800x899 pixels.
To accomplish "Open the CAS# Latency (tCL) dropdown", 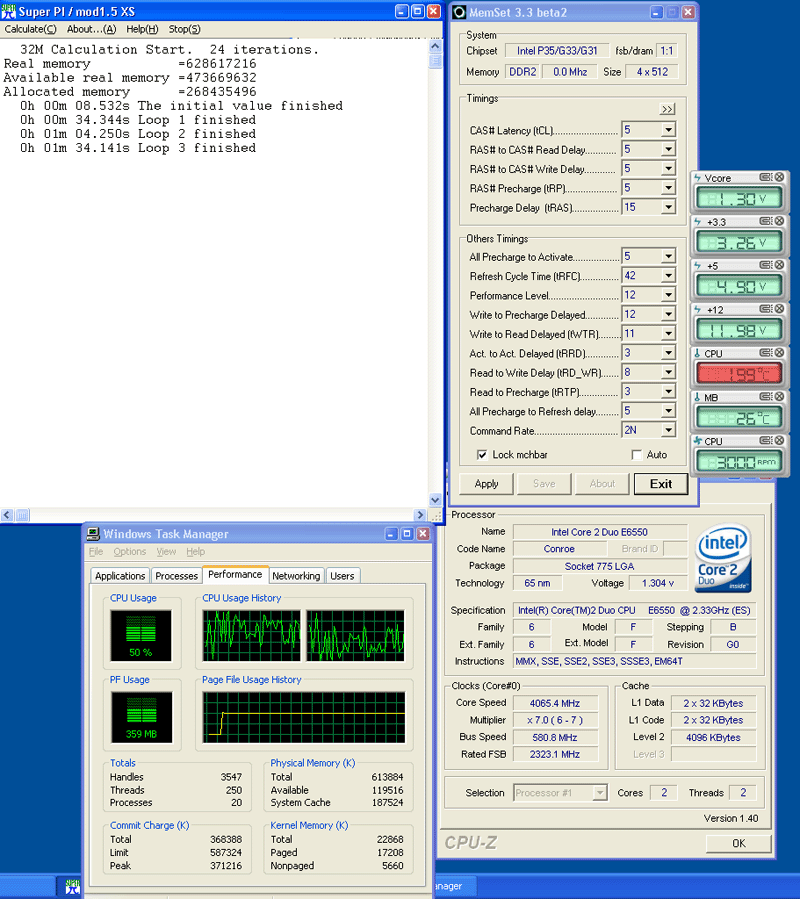I will [x=668, y=131].
